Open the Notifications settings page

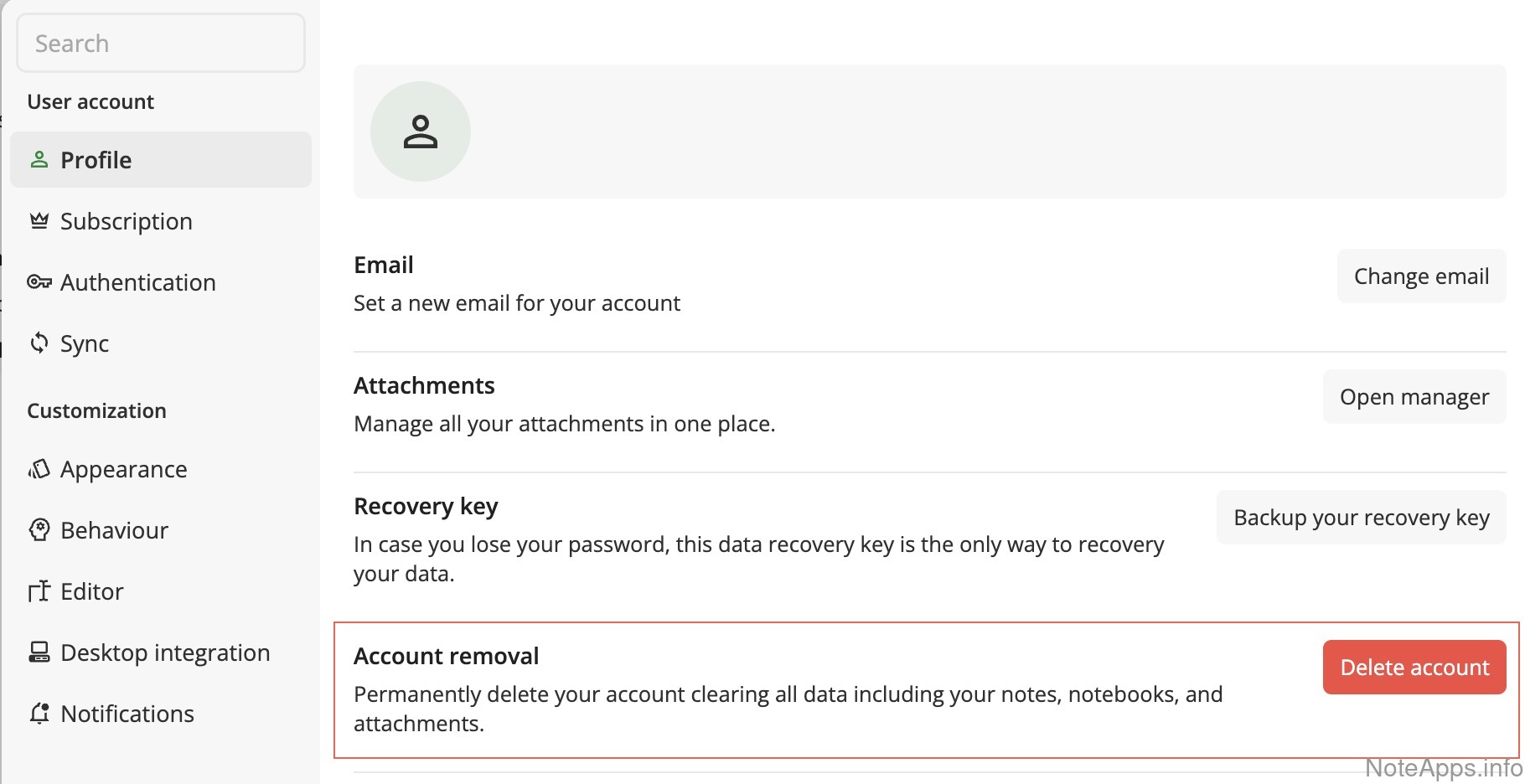click(x=127, y=714)
